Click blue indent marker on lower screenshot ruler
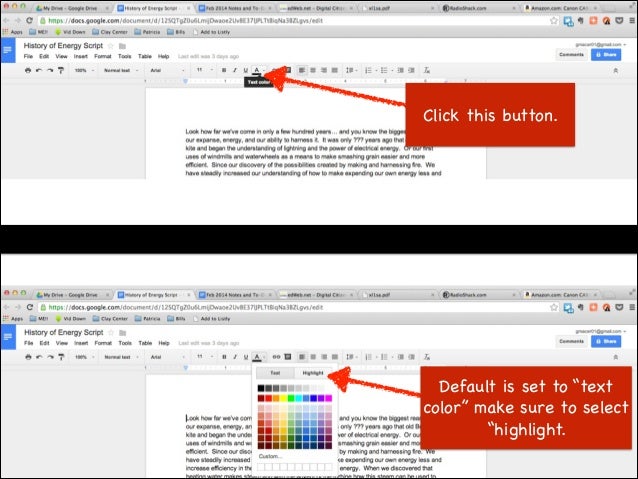Image resolution: width=638 pixels, height=479 pixels. coord(186,367)
